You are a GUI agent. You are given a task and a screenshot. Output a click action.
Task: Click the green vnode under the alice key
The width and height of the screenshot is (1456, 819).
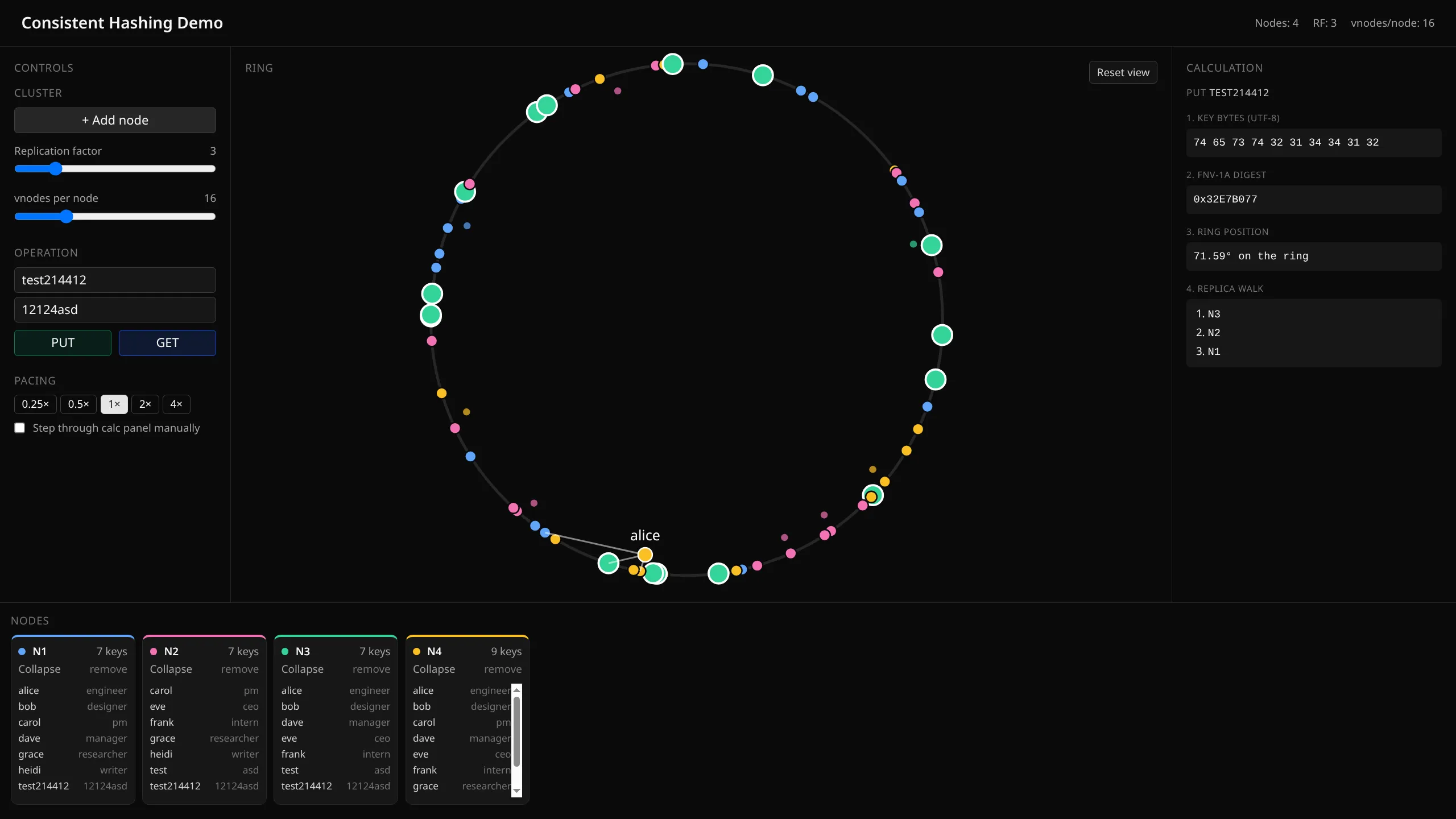(x=654, y=573)
